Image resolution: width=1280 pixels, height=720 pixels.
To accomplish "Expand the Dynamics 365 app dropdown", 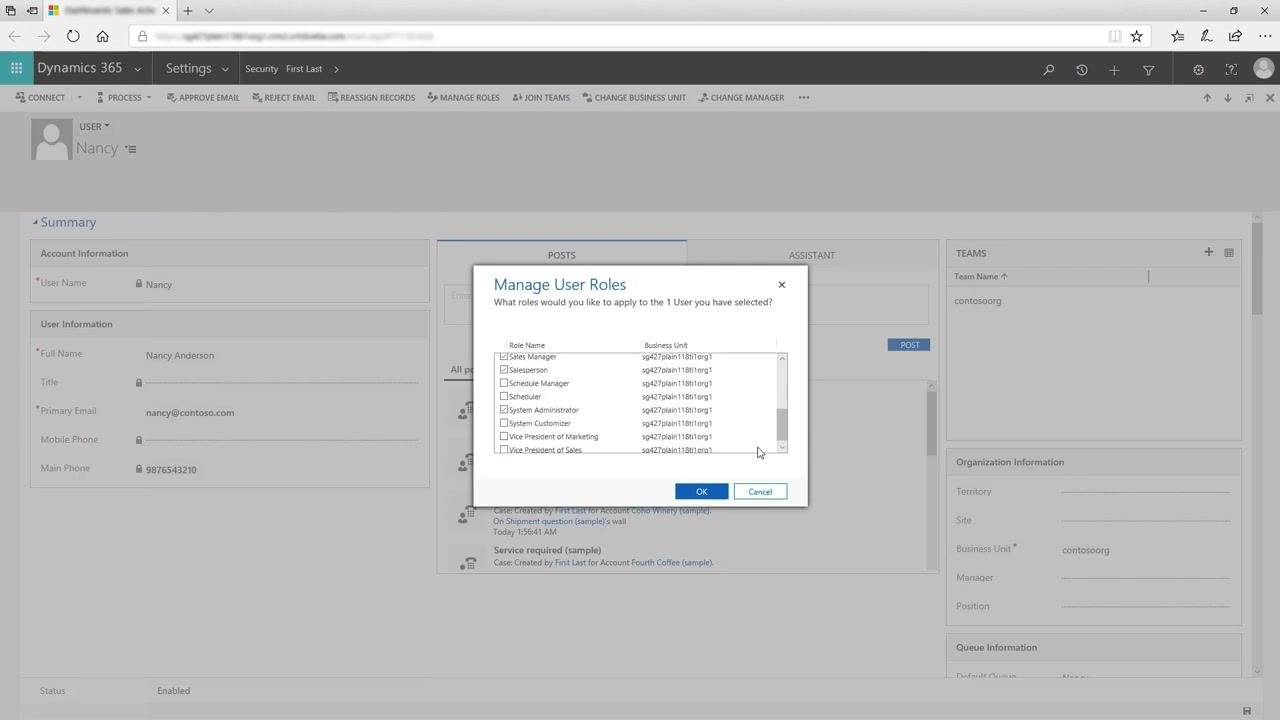I will [137, 69].
